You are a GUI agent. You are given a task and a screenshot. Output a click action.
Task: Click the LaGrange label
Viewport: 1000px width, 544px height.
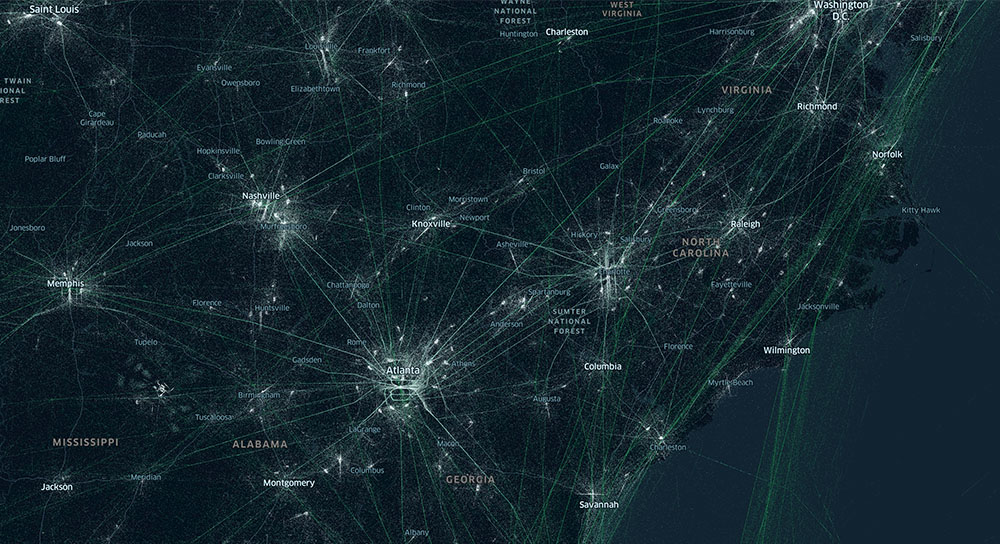pos(365,430)
